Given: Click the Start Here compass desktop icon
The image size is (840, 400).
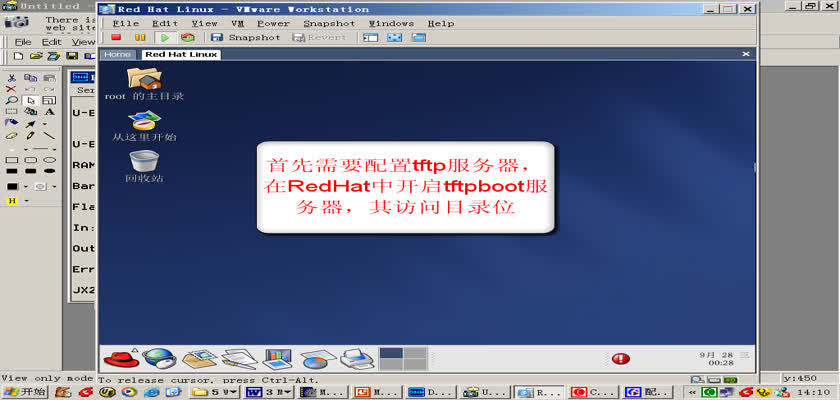Looking at the screenshot, I should click(144, 125).
